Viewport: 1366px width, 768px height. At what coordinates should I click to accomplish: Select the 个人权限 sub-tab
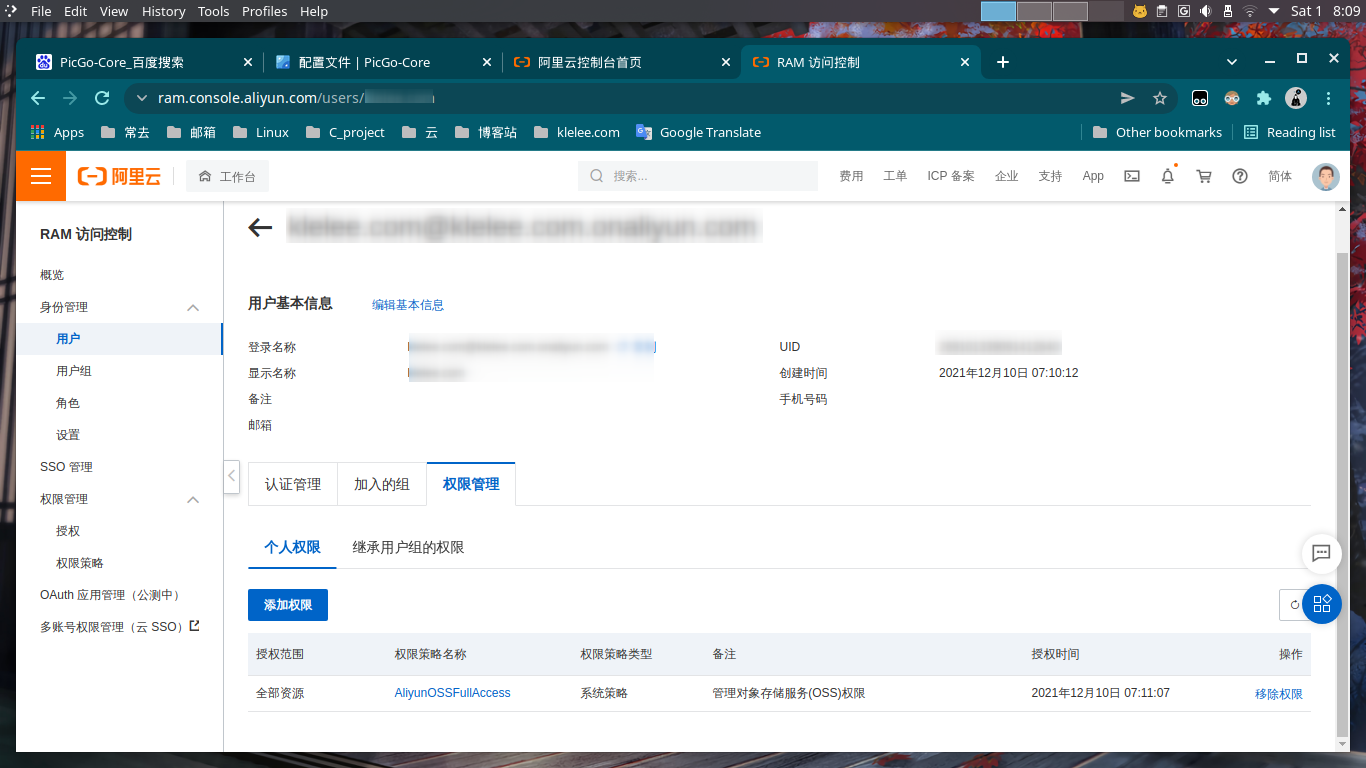[x=292, y=547]
